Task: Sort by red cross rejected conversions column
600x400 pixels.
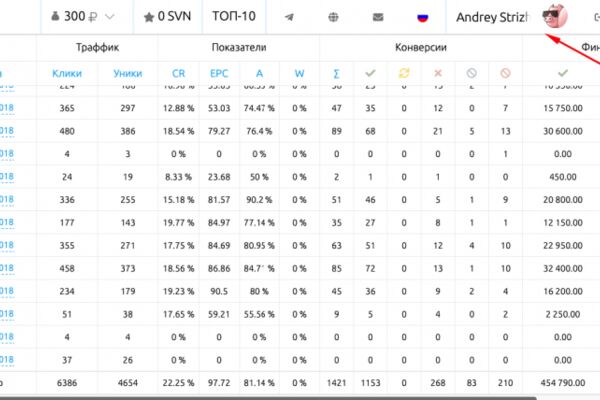Action: (x=438, y=73)
